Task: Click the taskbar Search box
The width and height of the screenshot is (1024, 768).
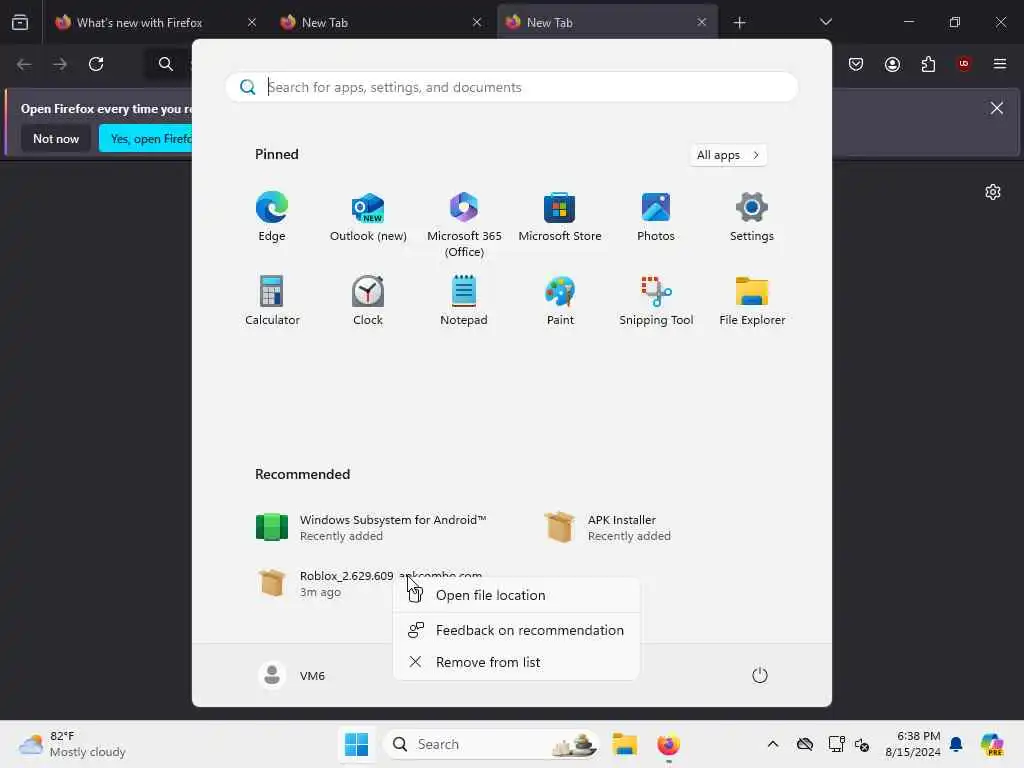Action: [x=492, y=744]
